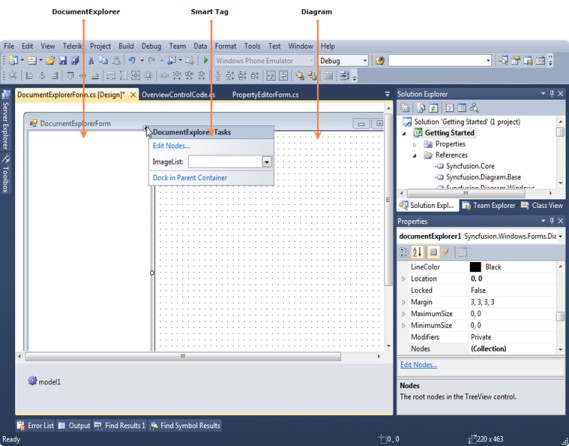Click Show All Files icon in Solution Explorer
This screenshot has height=446, width=569.
pos(421,108)
